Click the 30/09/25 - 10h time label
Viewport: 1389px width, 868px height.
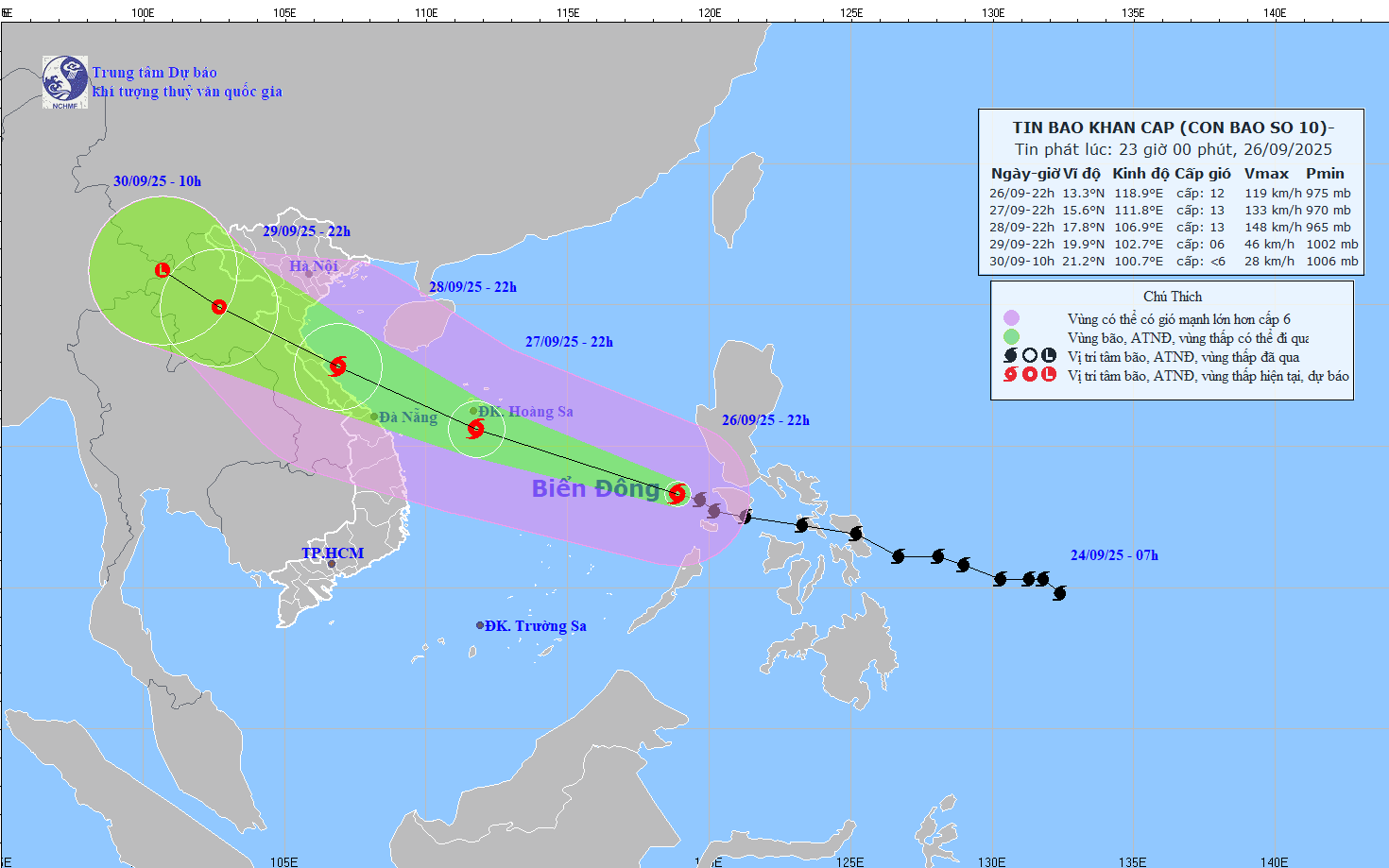click(x=157, y=181)
